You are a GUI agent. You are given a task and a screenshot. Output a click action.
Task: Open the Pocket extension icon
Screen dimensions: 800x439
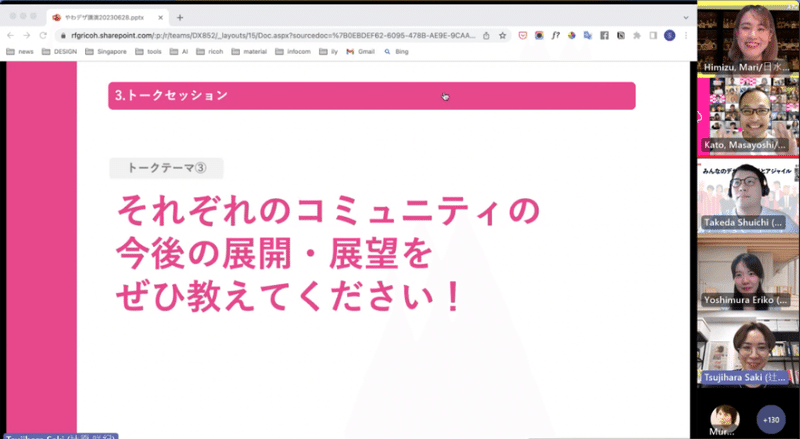tap(522, 35)
